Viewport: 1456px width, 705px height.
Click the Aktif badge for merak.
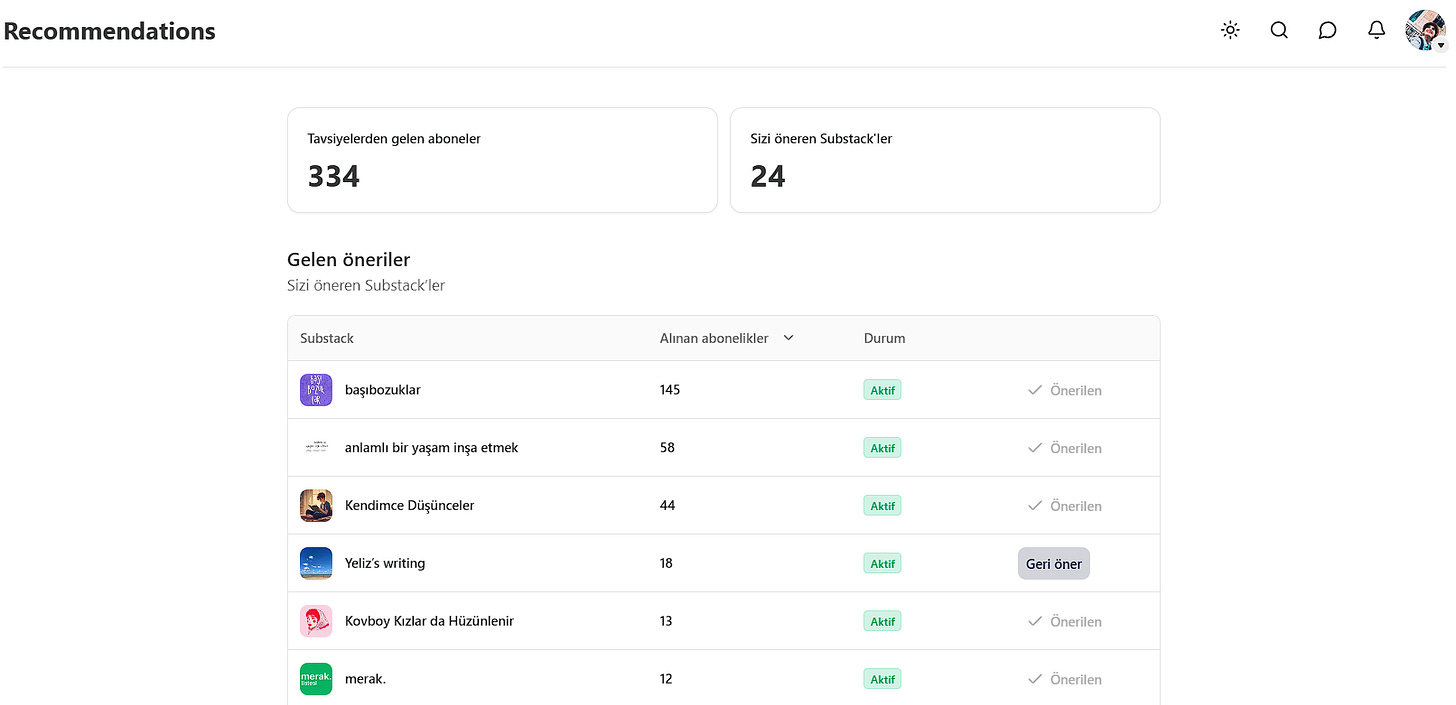pyautogui.click(x=882, y=679)
